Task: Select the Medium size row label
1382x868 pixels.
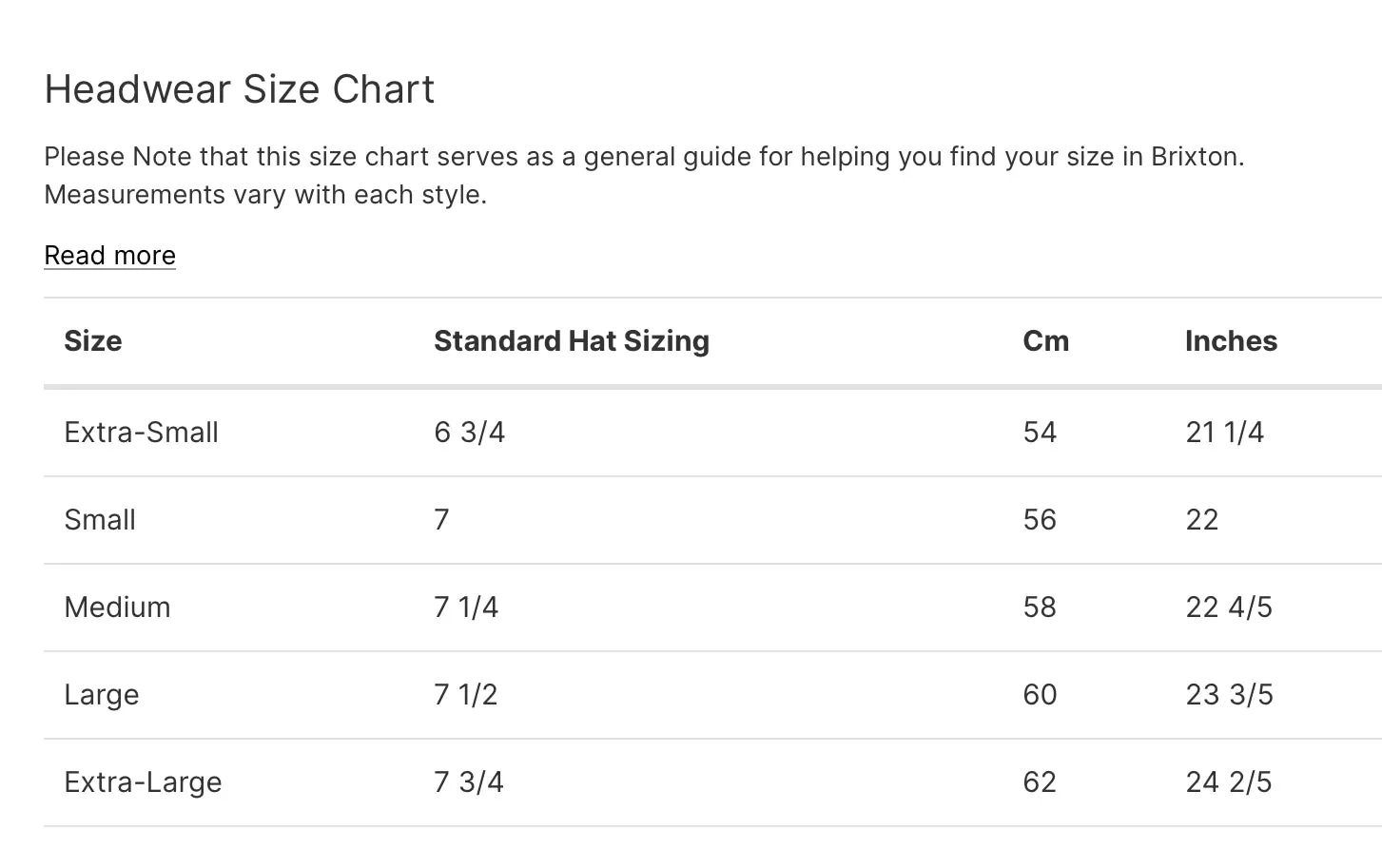Action: (117, 608)
